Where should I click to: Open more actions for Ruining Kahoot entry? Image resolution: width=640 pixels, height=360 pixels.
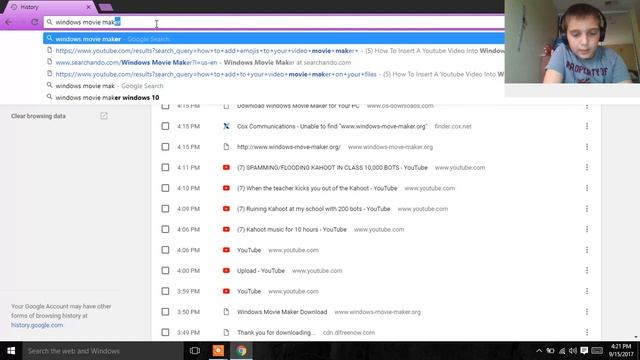587,209
